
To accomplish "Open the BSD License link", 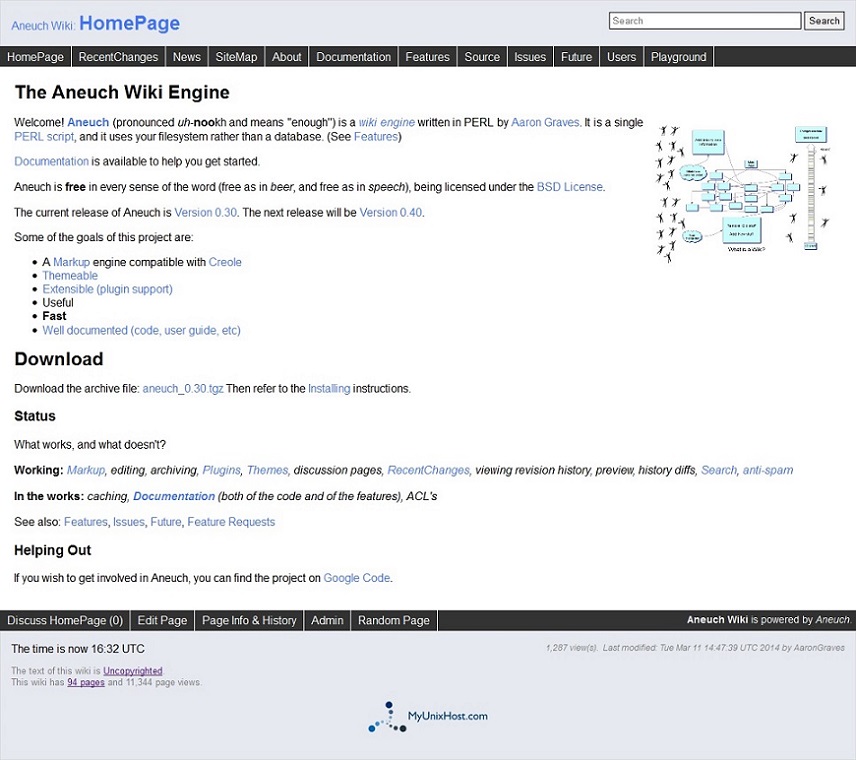I will click(569, 187).
